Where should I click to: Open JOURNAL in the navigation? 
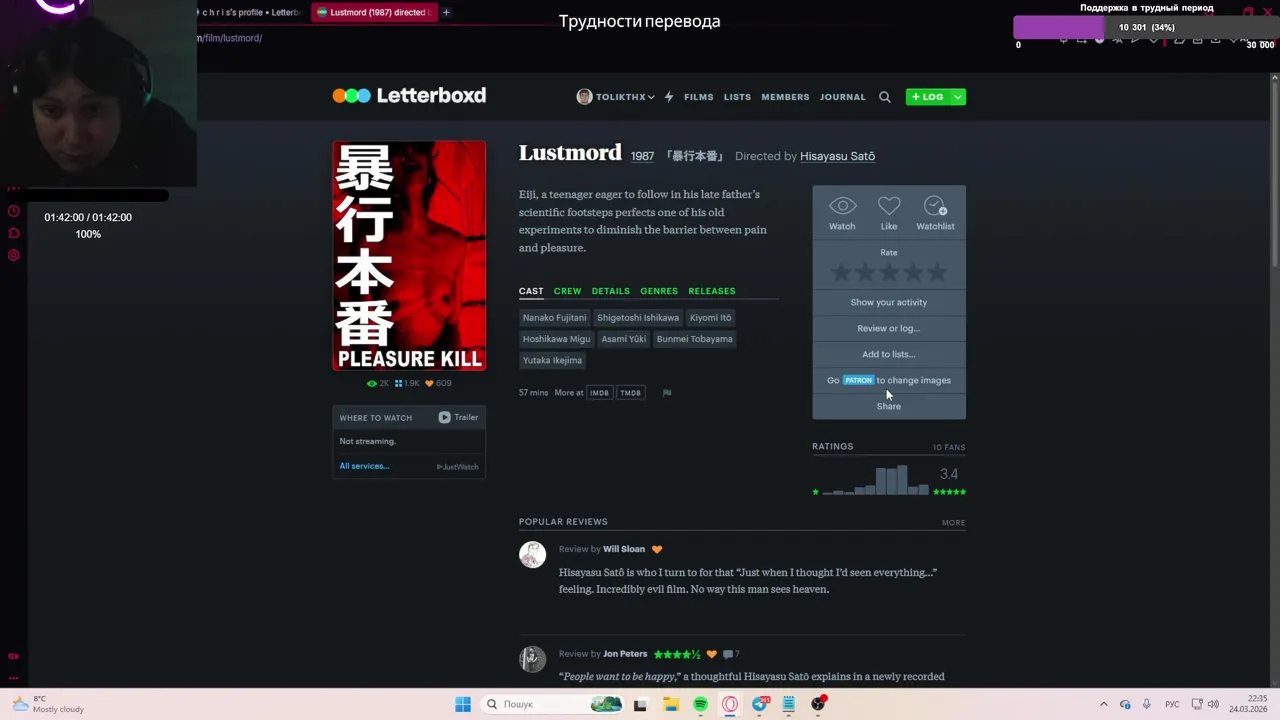coord(843,97)
